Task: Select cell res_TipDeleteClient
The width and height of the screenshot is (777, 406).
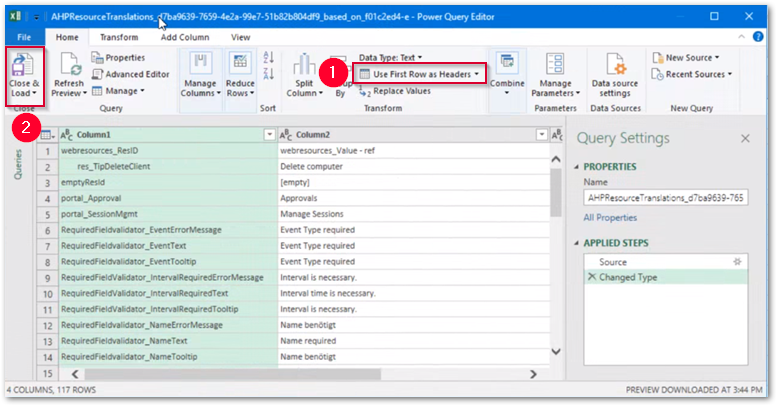Action: tap(168, 167)
